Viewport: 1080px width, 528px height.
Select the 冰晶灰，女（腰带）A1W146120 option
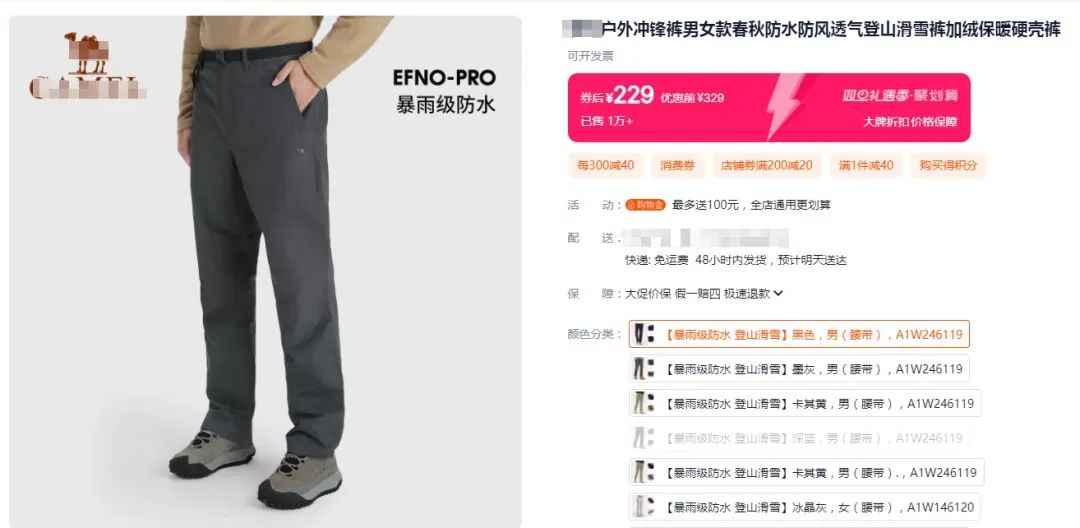coord(805,507)
